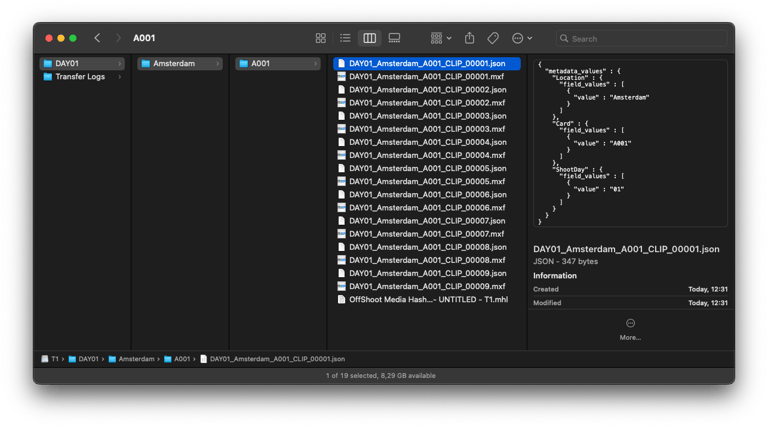Switch to gallery view mode
The width and height of the screenshot is (768, 428).
pyautogui.click(x=394, y=38)
